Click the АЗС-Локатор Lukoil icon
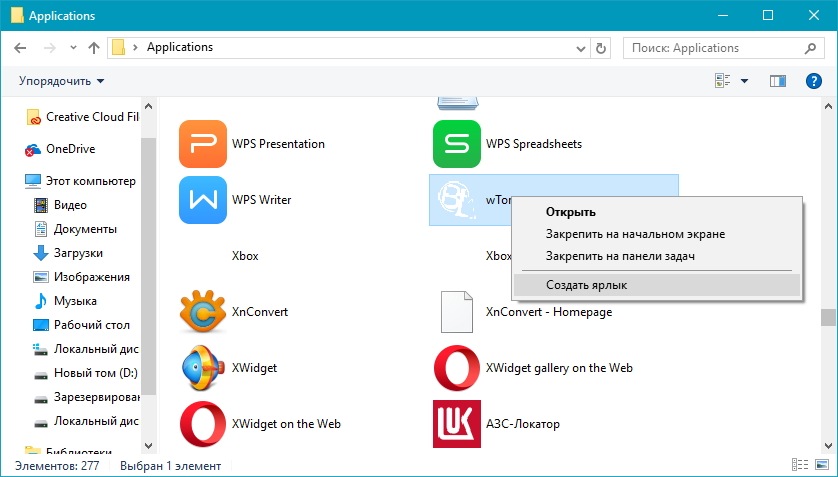Viewport: 838px width, 477px height. [456, 424]
